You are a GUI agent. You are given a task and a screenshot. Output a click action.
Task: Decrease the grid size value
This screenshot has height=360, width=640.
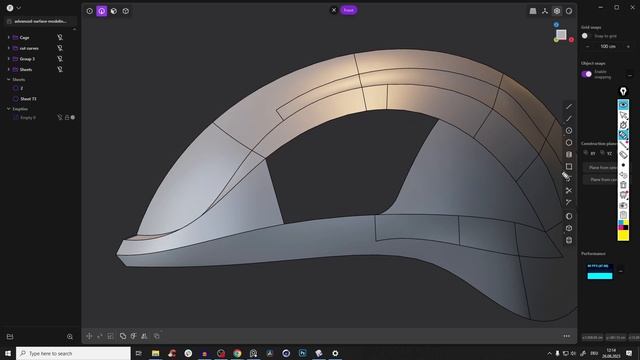[587, 47]
